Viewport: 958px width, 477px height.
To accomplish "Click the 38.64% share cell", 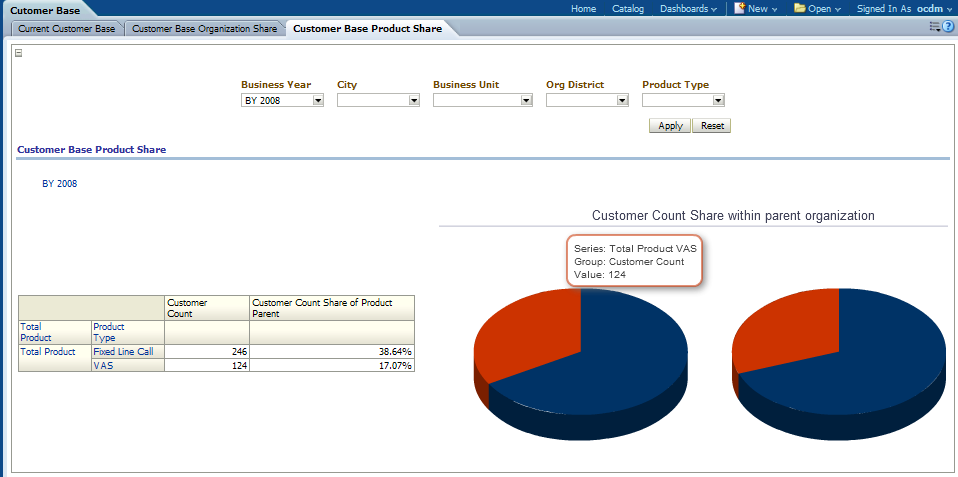I will pyautogui.click(x=332, y=352).
